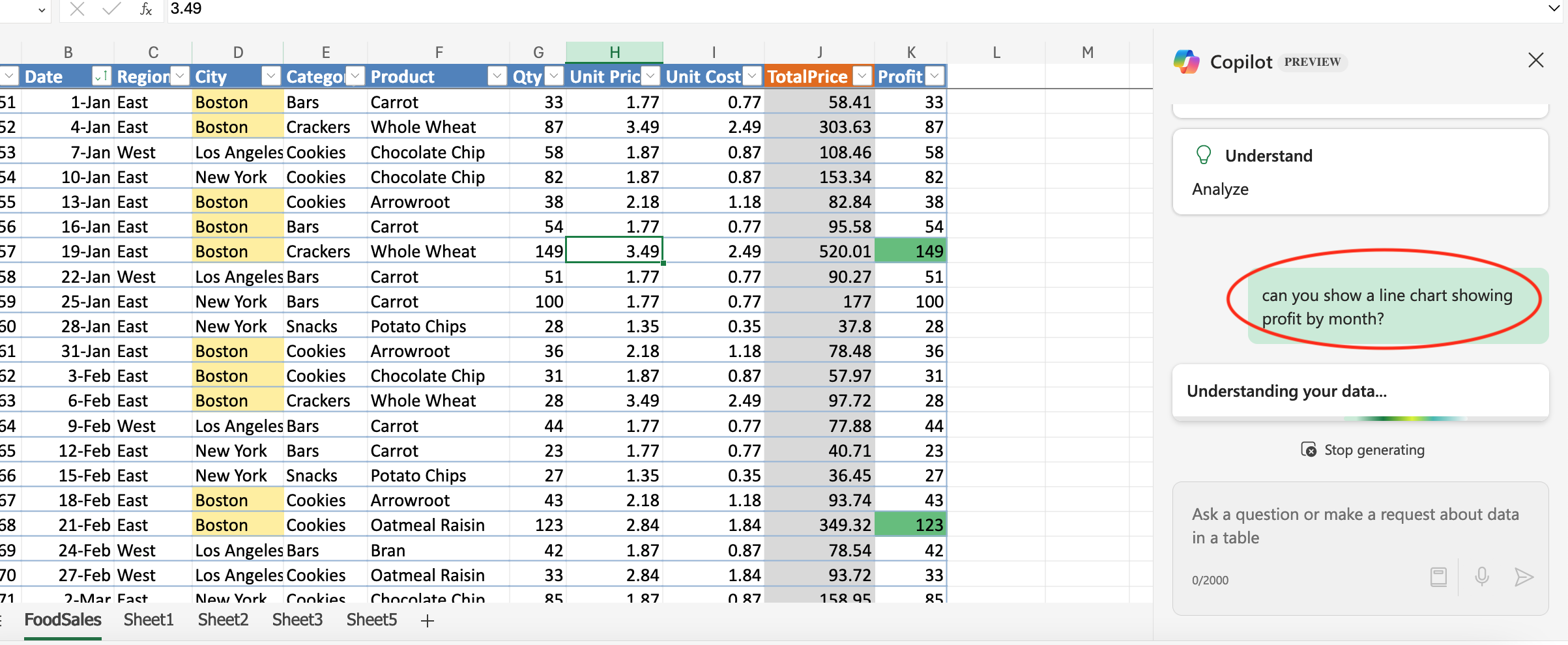Click the Understand Analyze card

tap(1359, 172)
